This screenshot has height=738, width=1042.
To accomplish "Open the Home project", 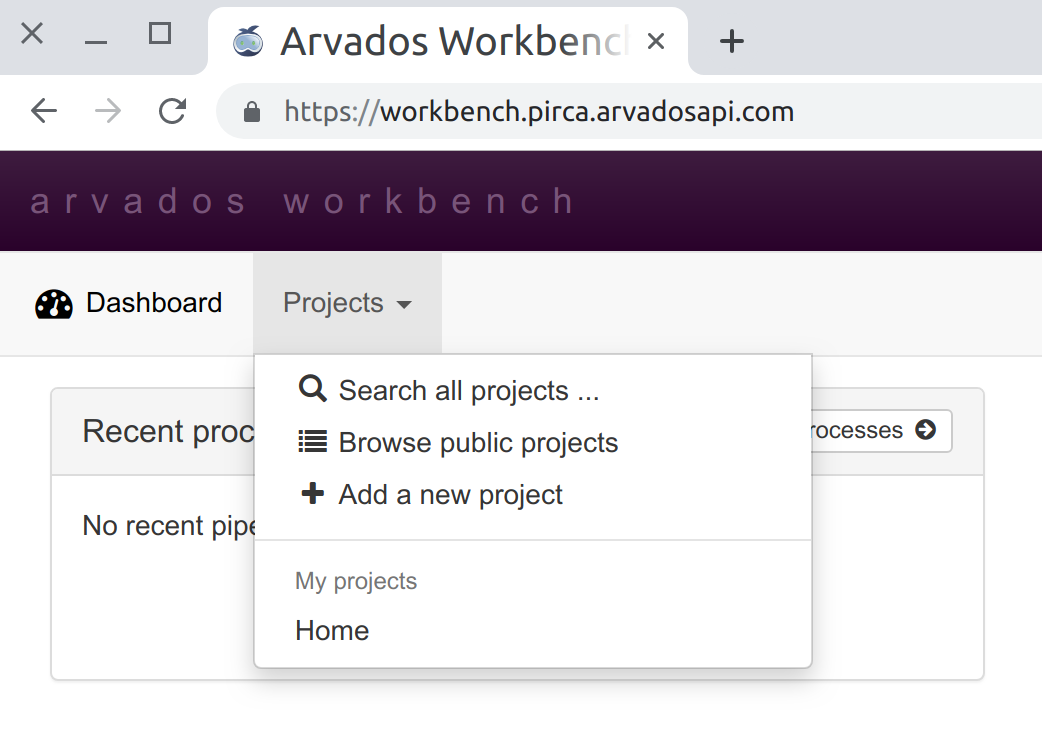I will (x=332, y=631).
